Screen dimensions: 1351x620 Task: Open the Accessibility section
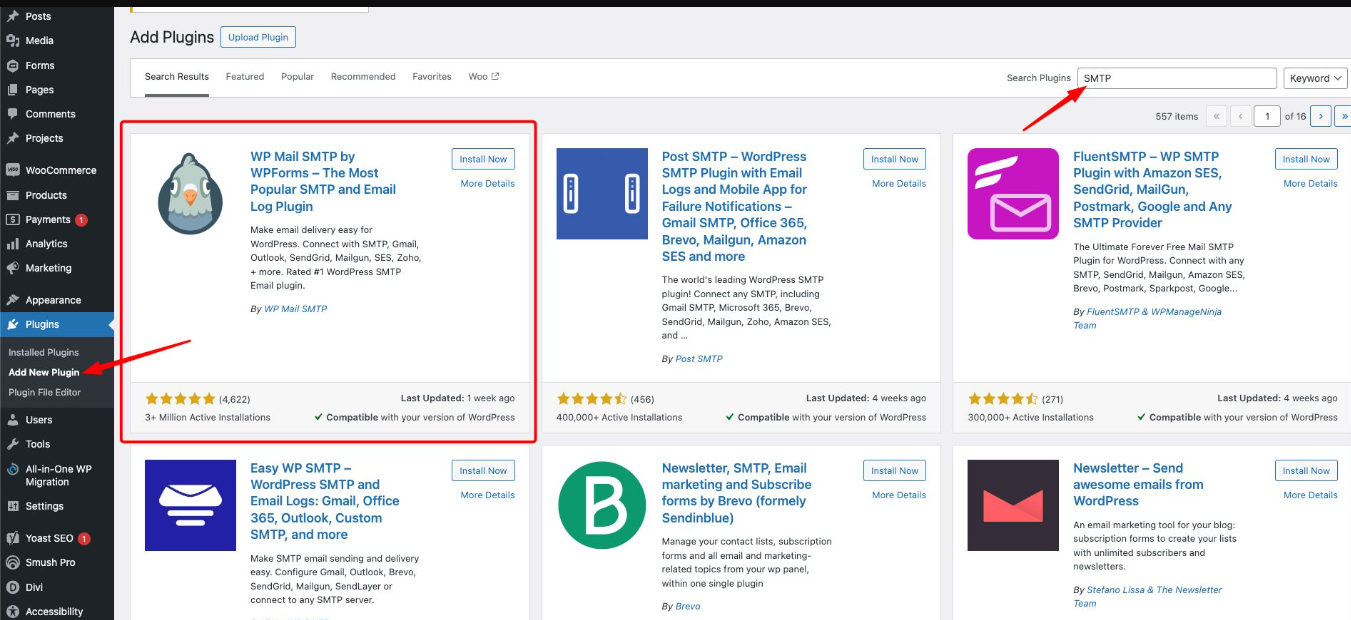pyautogui.click(x=52, y=611)
